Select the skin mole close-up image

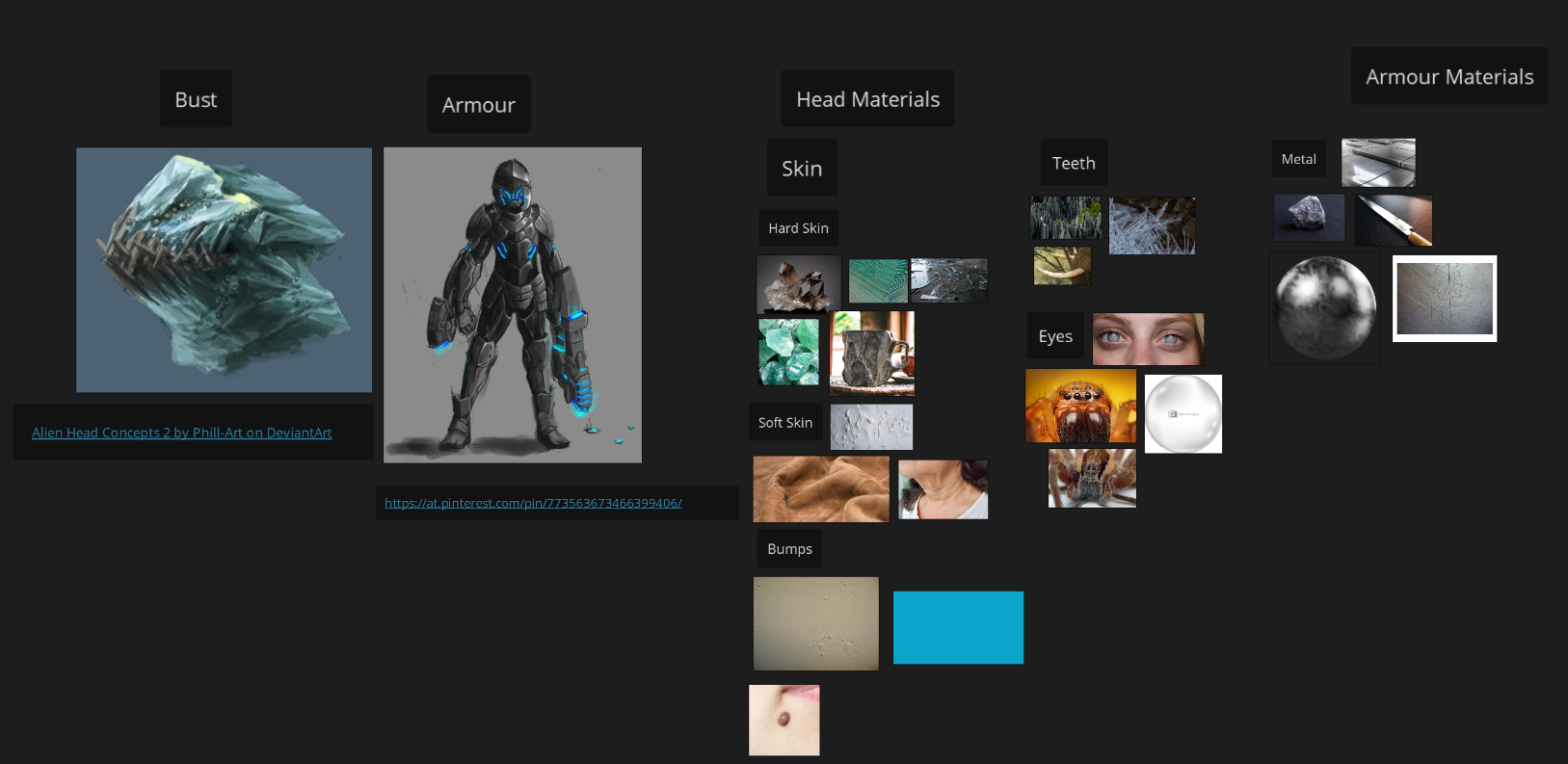click(x=784, y=720)
